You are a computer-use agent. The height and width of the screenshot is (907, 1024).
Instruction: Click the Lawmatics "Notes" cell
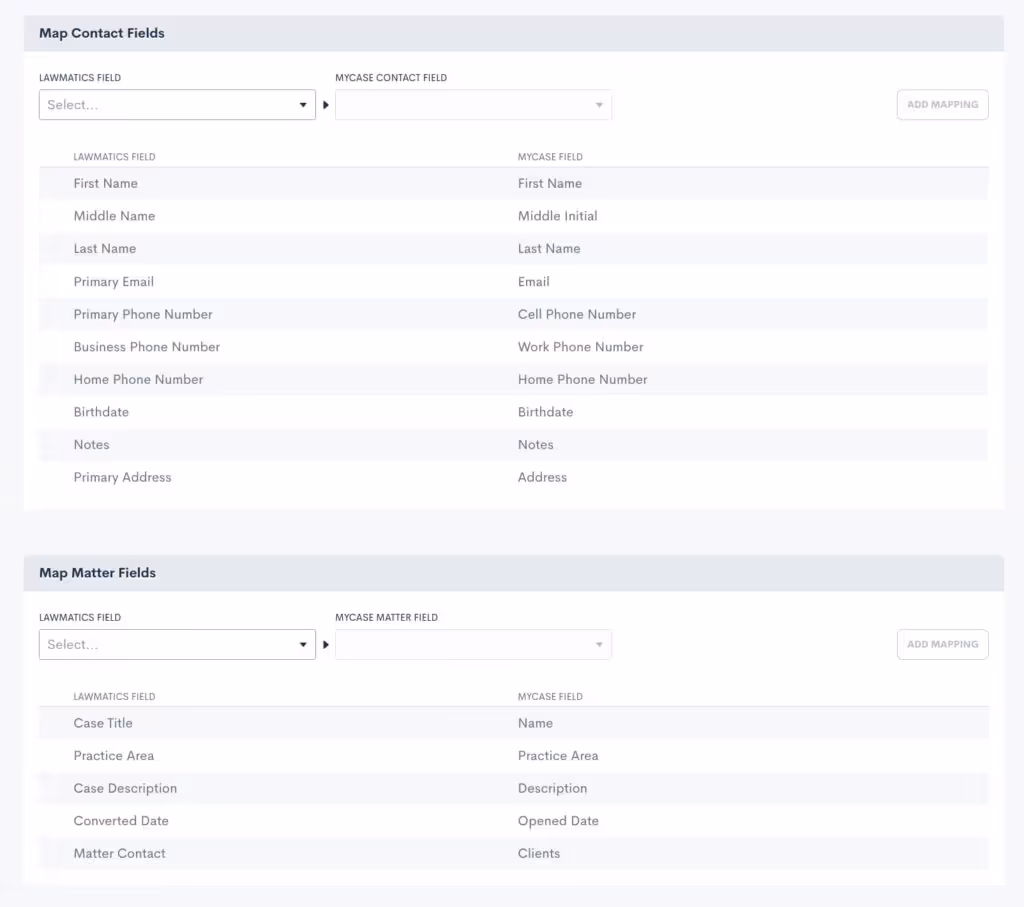click(x=91, y=445)
